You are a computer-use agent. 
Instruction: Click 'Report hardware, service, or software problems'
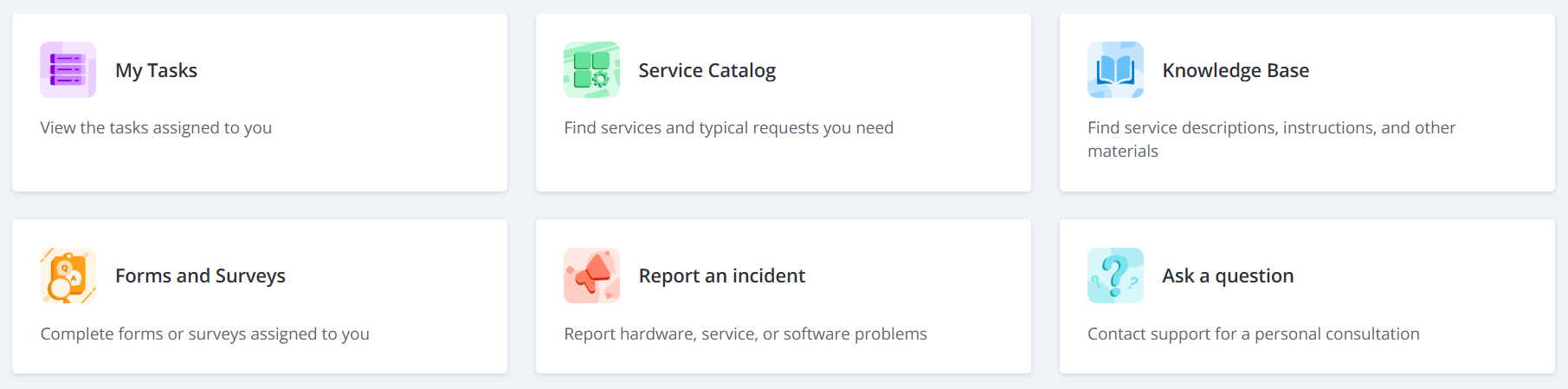[x=745, y=334]
